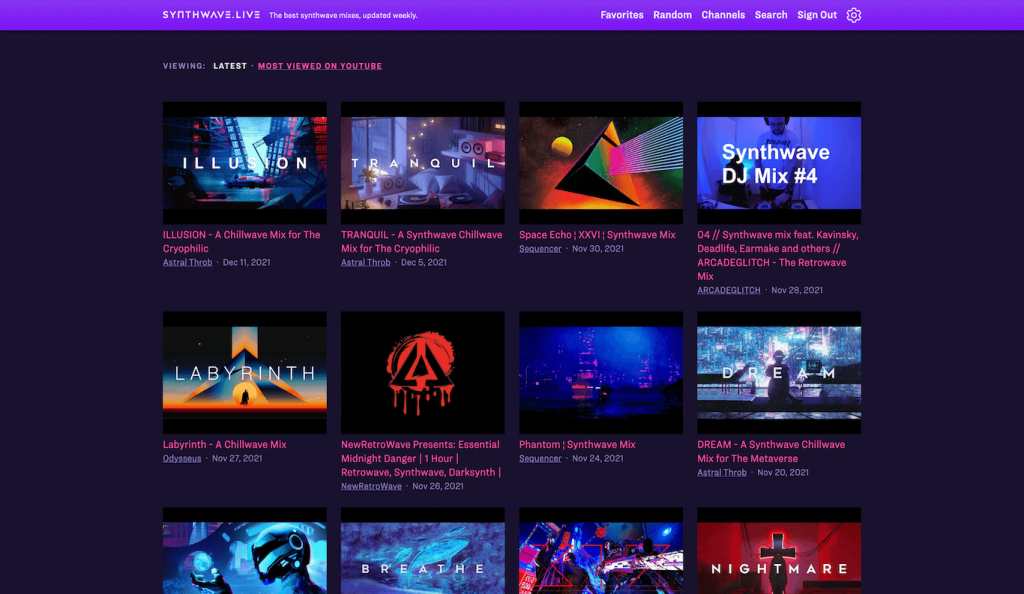Image resolution: width=1024 pixels, height=594 pixels.
Task: Visit Sequencer channel under Space Echo
Action: (x=540, y=249)
